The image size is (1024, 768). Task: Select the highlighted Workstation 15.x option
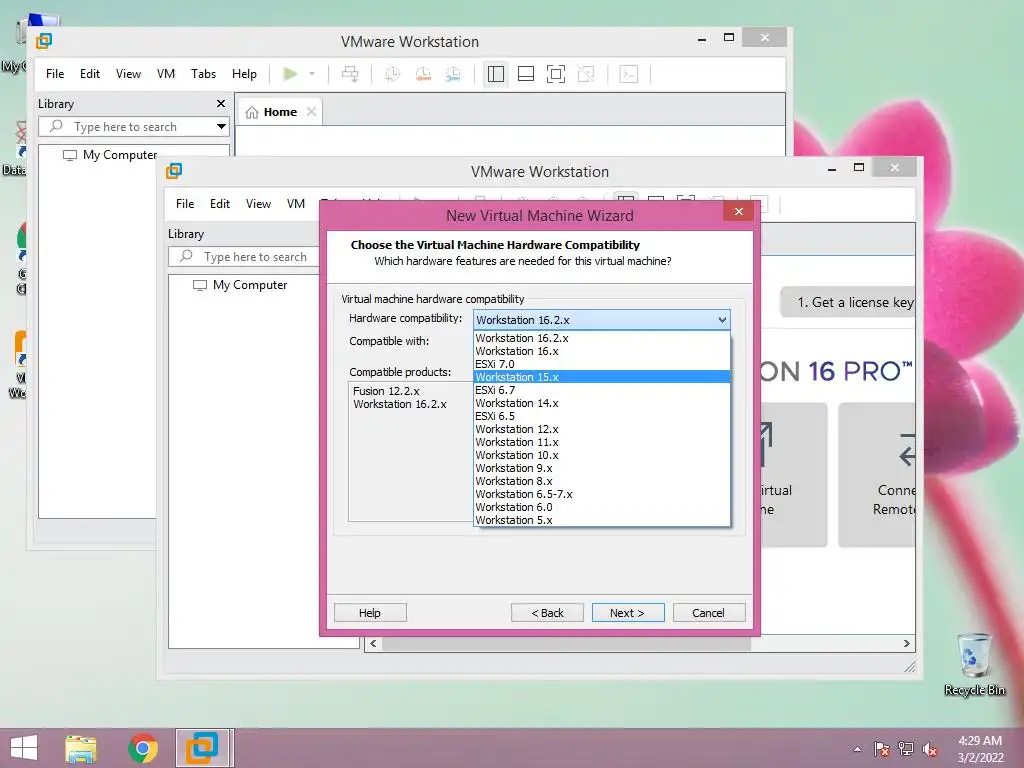point(601,377)
